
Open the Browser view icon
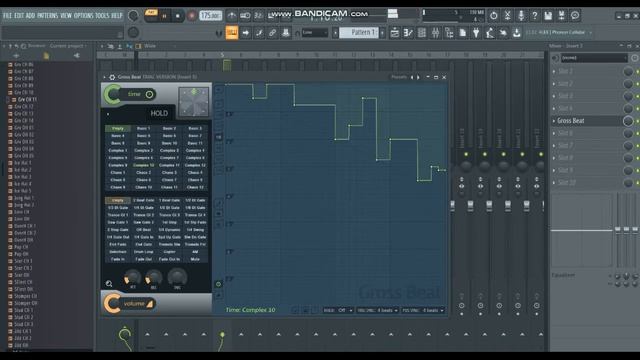(449, 33)
